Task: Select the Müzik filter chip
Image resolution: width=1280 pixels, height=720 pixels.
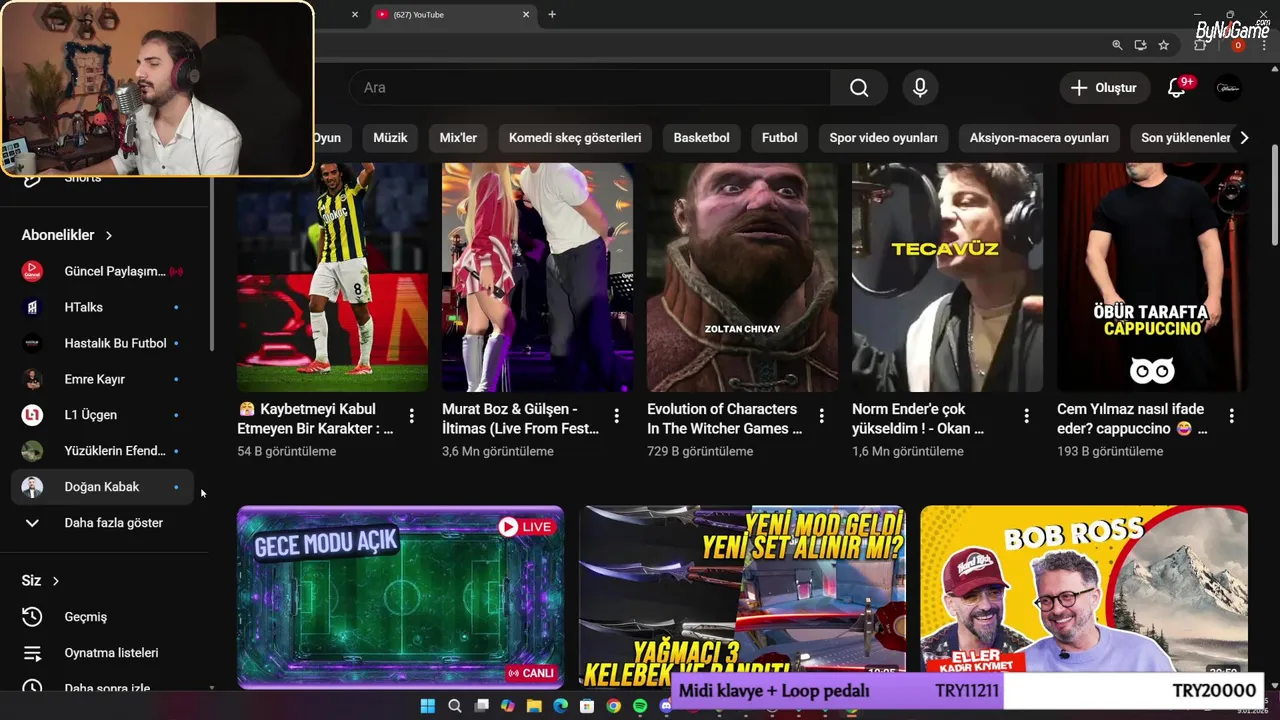Action: point(390,138)
